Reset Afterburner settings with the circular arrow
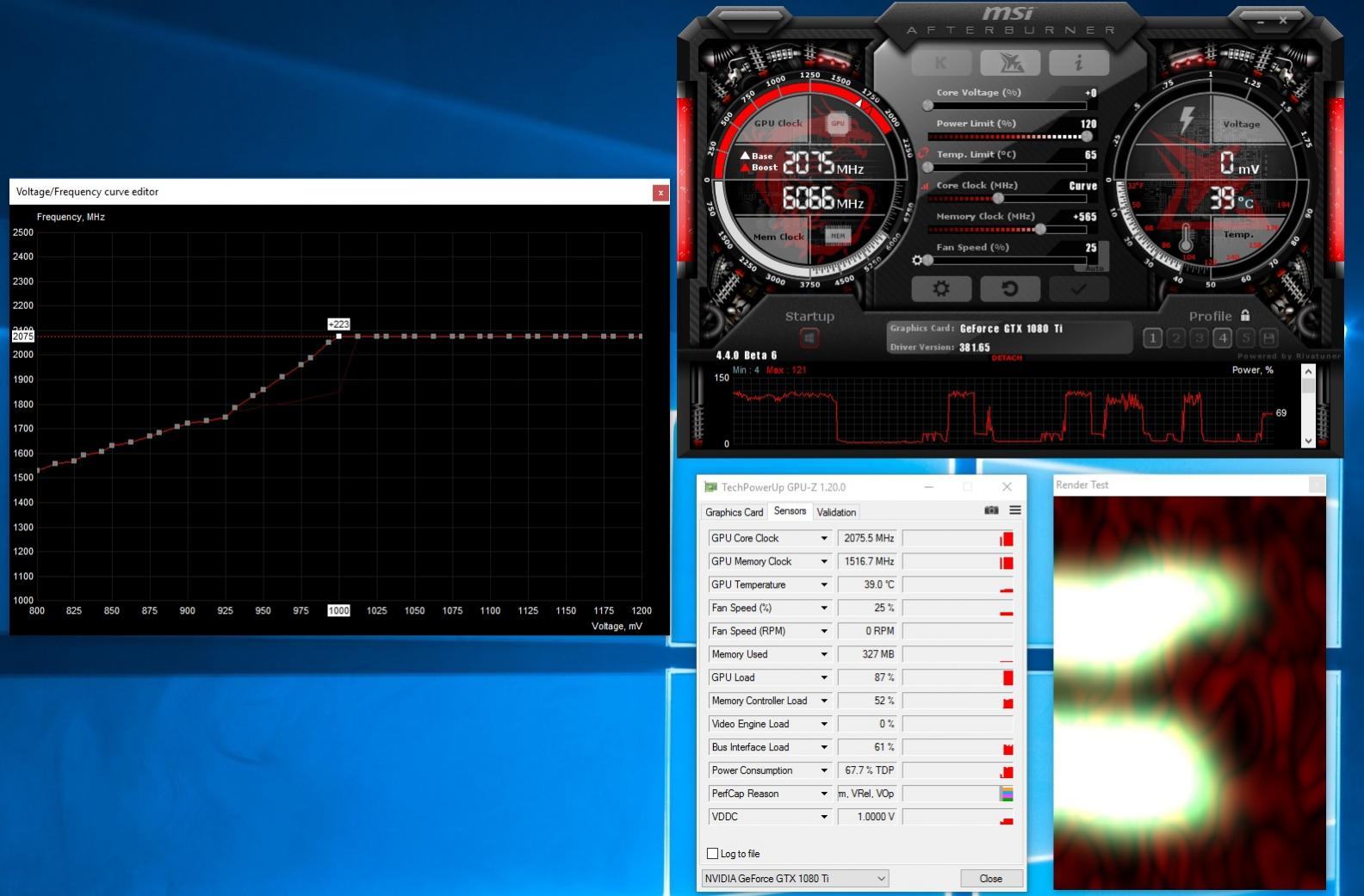The image size is (1364, 896). (x=1010, y=289)
